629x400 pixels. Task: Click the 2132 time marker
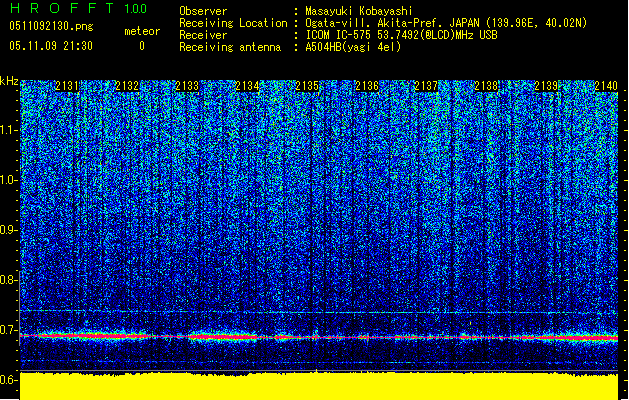point(127,86)
